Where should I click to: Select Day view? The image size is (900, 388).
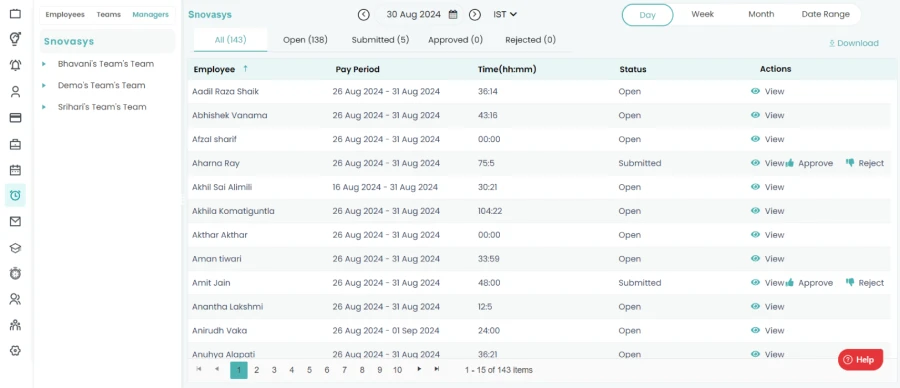pyautogui.click(x=647, y=15)
